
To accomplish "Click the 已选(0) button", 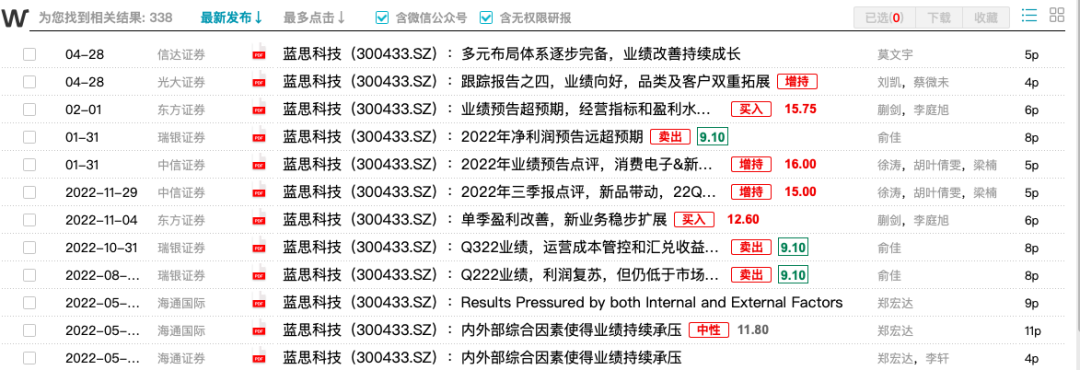I will 884,18.
